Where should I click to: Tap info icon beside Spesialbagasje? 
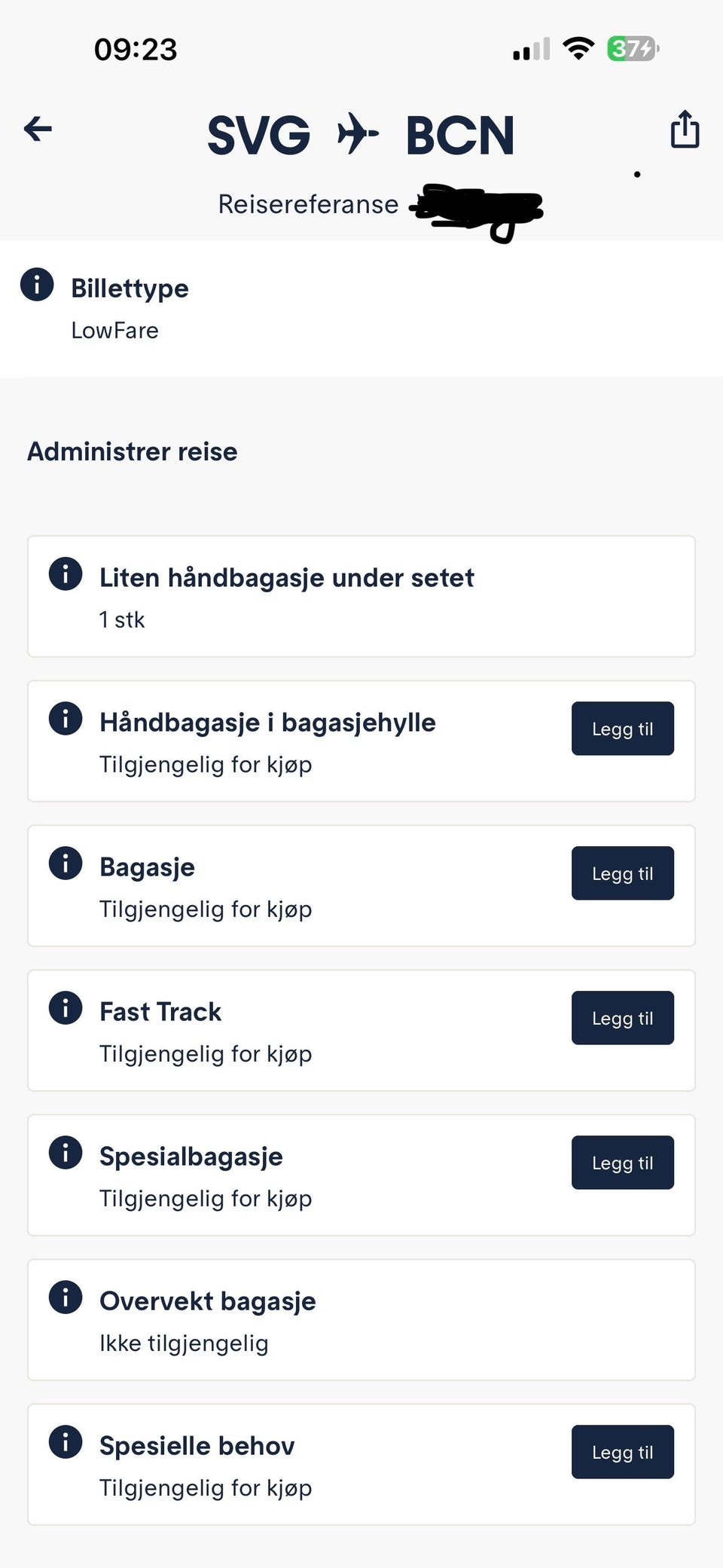coord(66,1153)
